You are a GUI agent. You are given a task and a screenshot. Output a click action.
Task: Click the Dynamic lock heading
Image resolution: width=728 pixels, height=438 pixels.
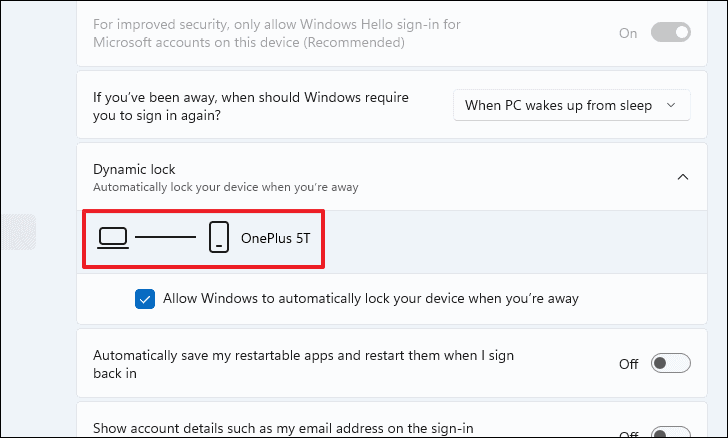[134, 170]
